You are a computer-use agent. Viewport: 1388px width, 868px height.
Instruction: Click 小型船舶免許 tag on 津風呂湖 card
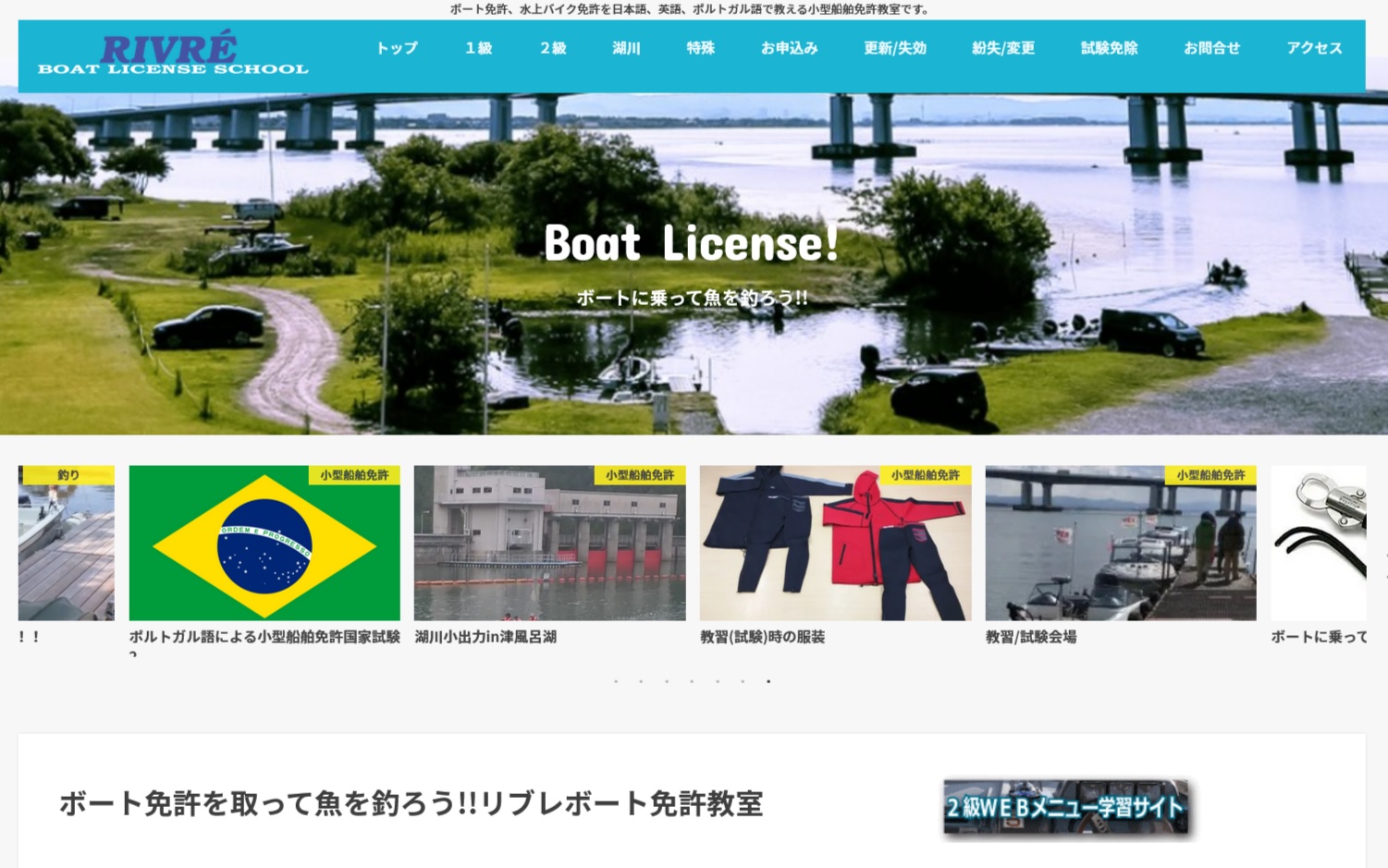tap(640, 475)
